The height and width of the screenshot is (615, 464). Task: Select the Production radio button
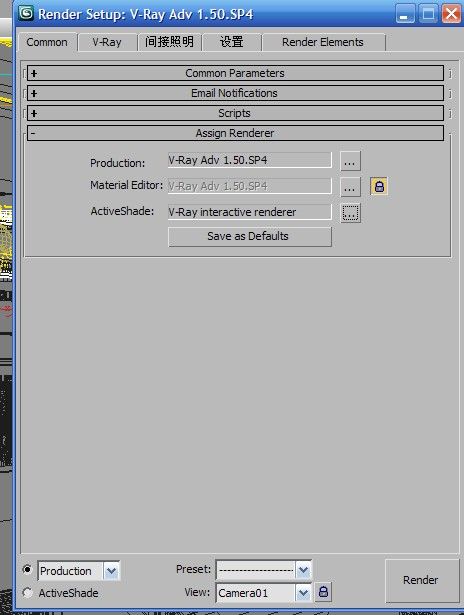[x=27, y=569]
